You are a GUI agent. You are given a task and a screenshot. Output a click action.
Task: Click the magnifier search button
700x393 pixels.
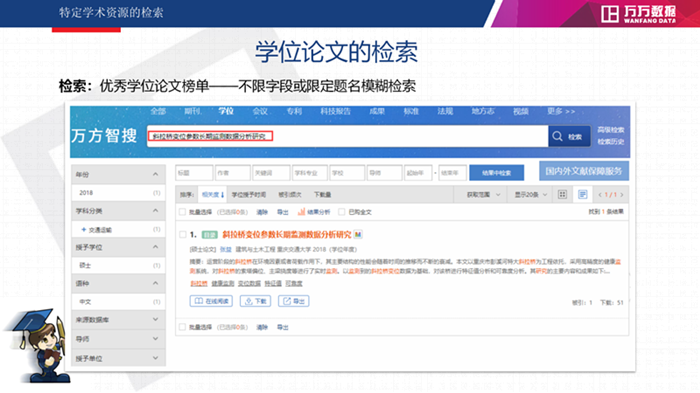[x=569, y=136]
